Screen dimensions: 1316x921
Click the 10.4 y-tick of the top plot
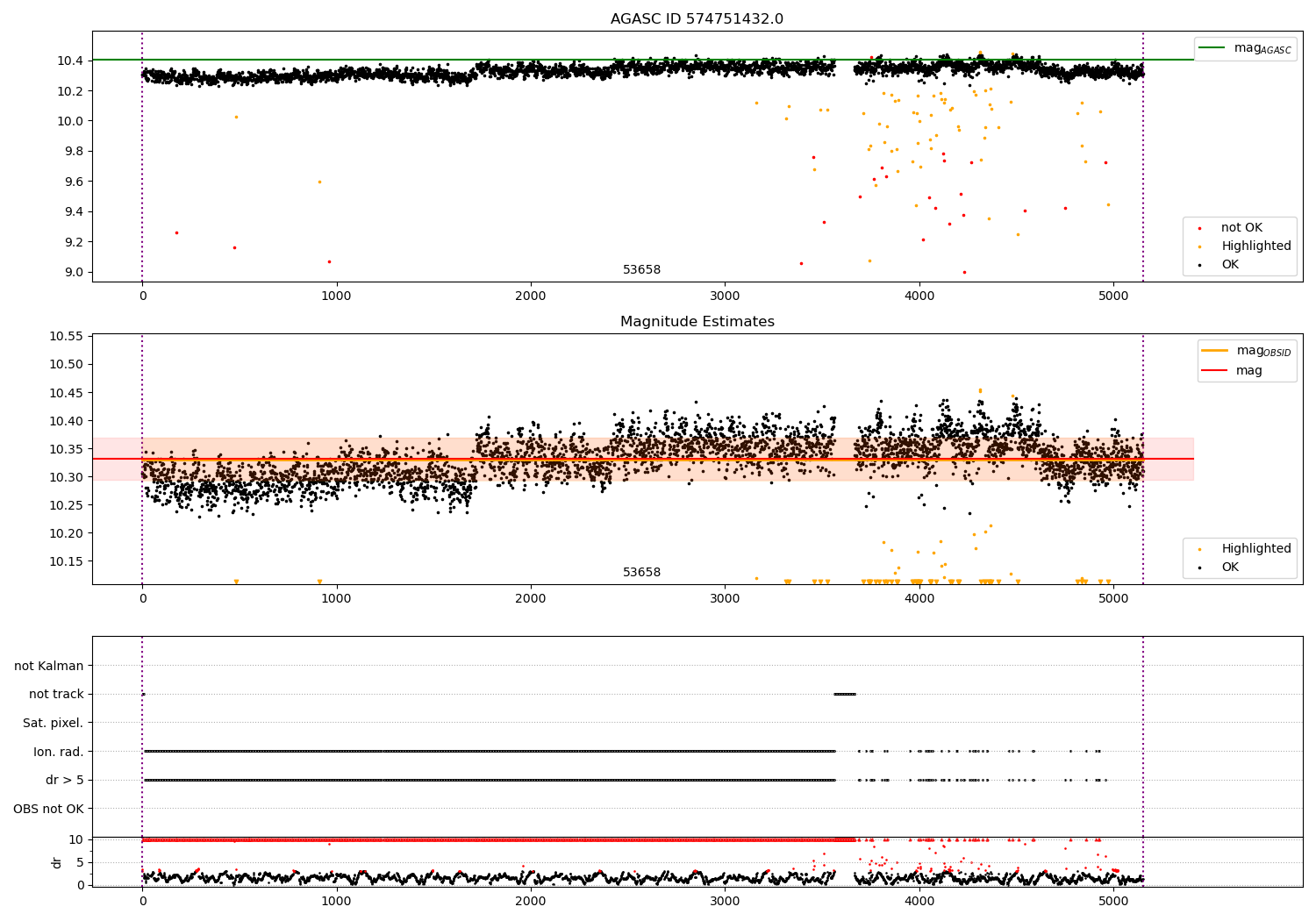[x=70, y=61]
